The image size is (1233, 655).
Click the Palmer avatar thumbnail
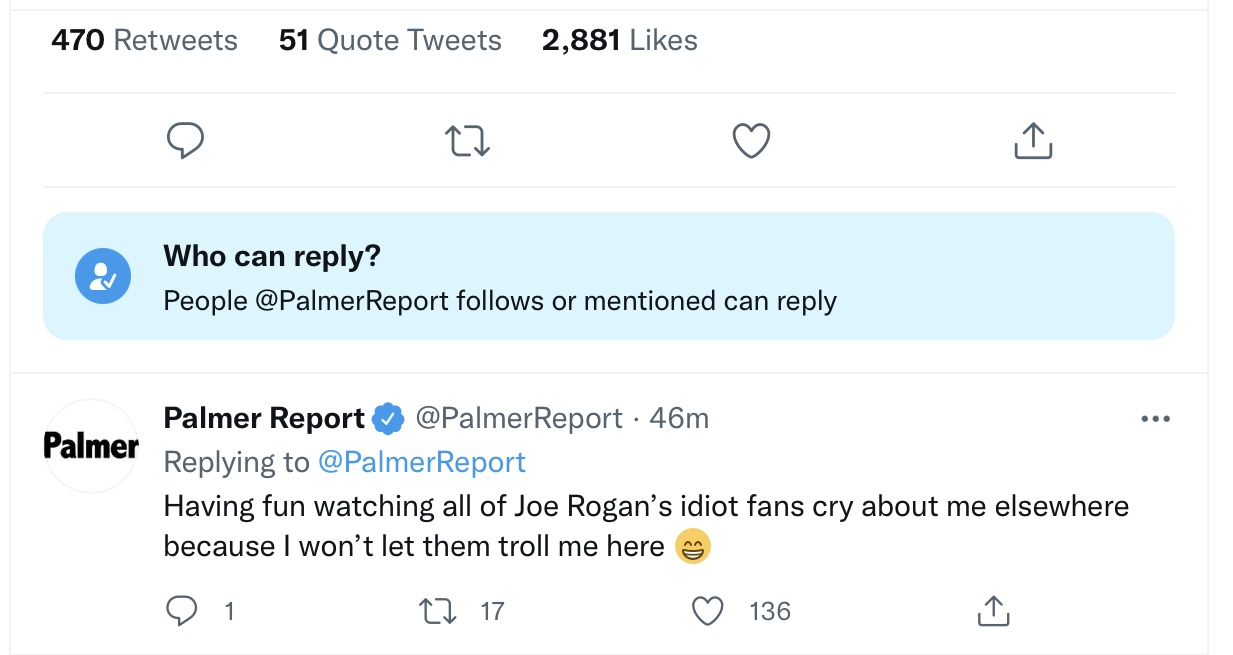91,446
